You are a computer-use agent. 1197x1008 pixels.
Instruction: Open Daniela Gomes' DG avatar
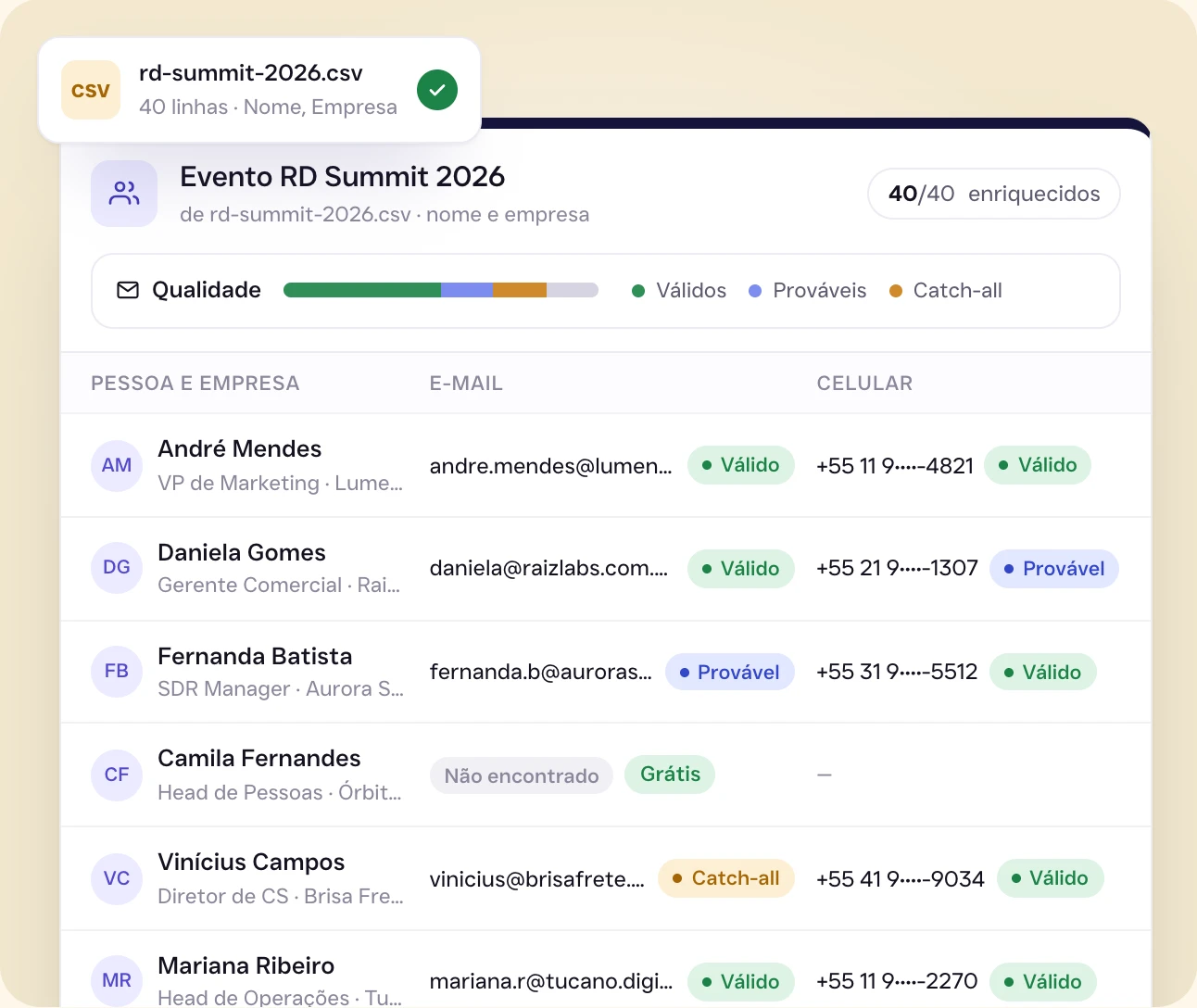[117, 567]
